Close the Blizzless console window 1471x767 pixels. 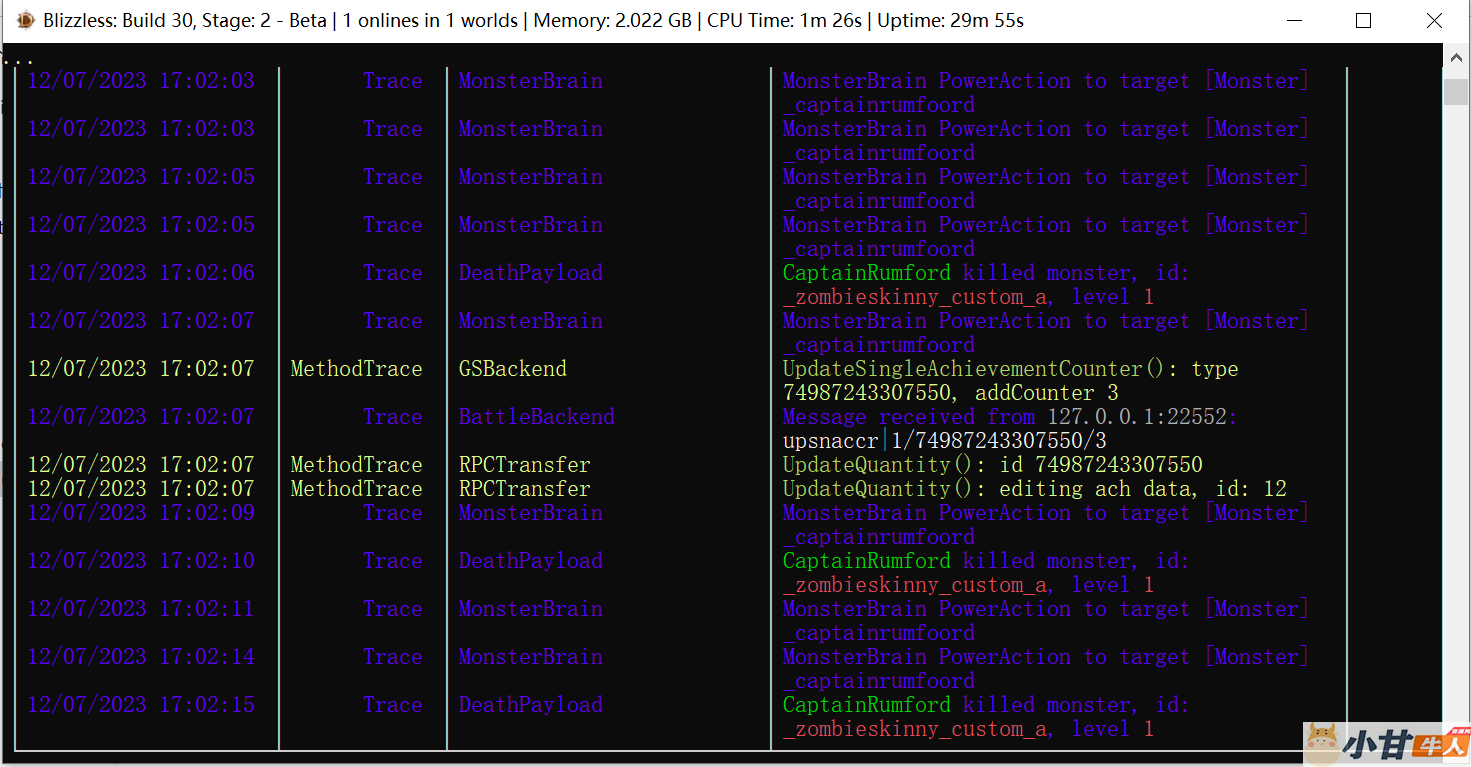tap(1433, 20)
